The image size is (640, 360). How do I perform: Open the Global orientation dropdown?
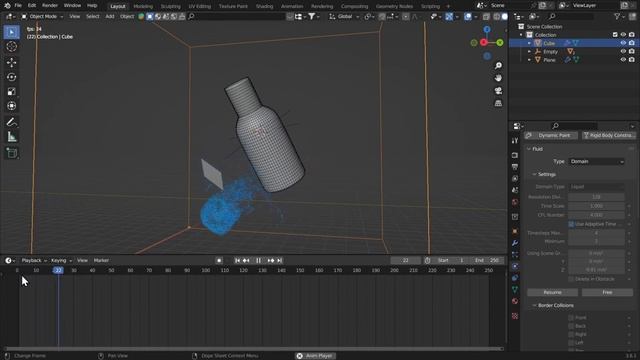tap(344, 16)
